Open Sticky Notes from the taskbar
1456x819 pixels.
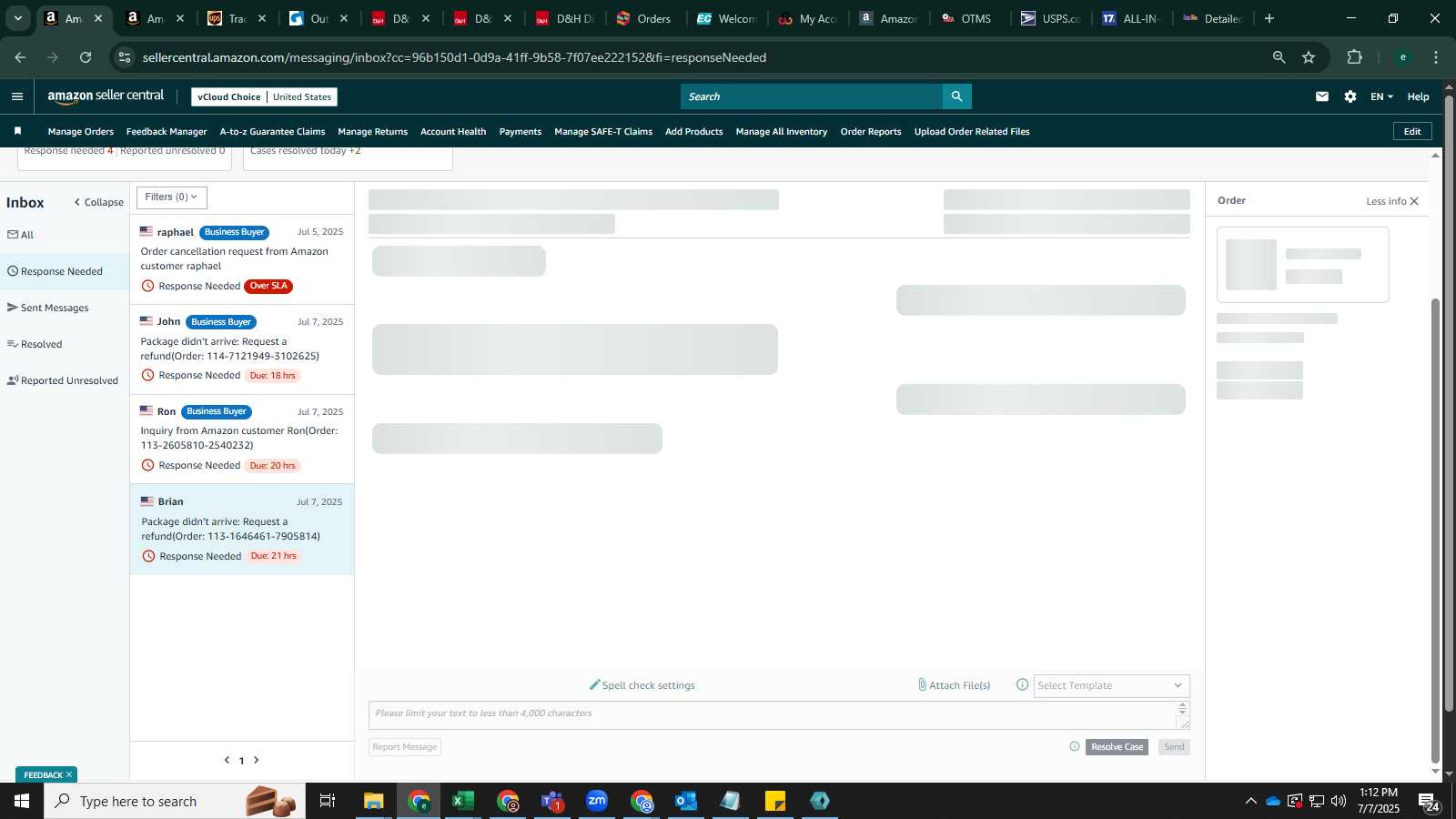point(775,801)
